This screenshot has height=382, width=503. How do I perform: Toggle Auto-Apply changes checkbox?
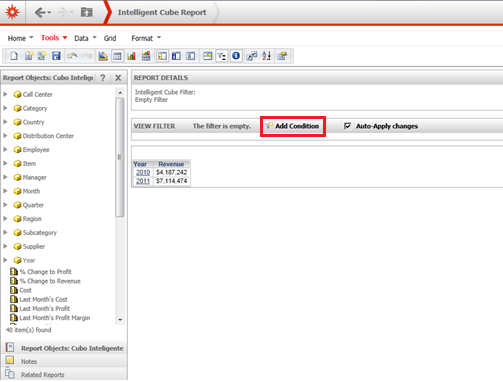(x=347, y=126)
